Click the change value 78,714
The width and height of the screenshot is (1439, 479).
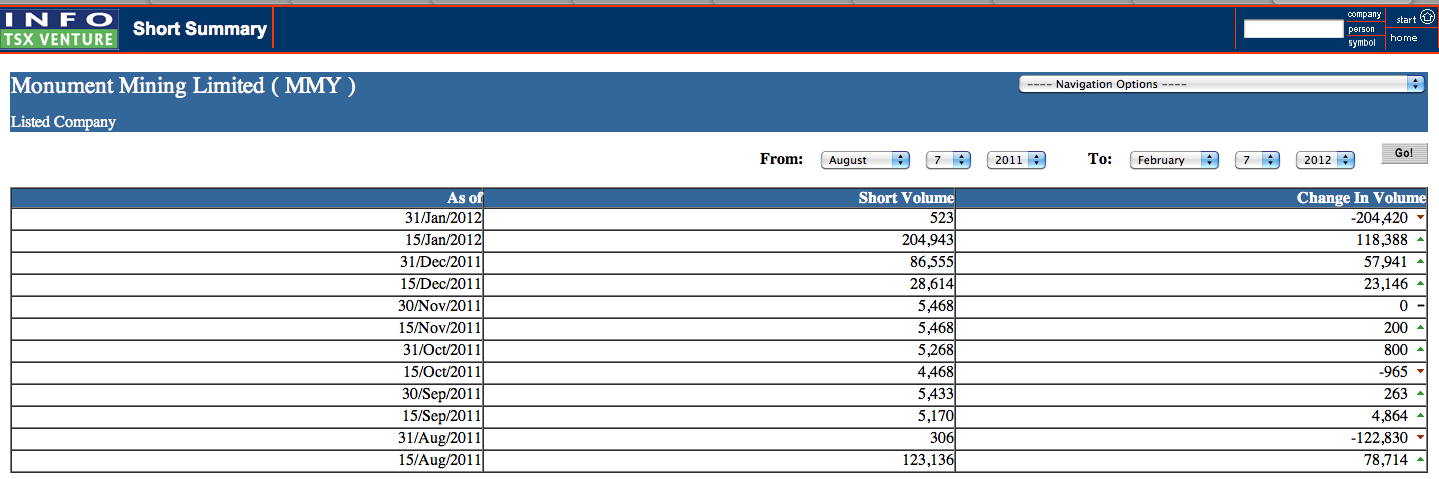click(1386, 460)
